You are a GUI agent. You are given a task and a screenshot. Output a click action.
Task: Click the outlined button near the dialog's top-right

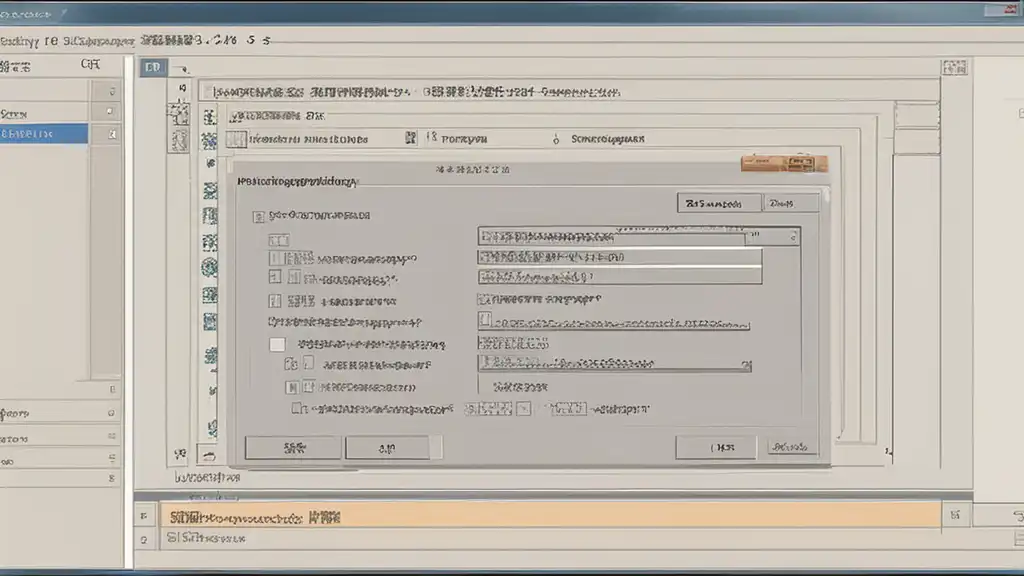(x=718, y=203)
